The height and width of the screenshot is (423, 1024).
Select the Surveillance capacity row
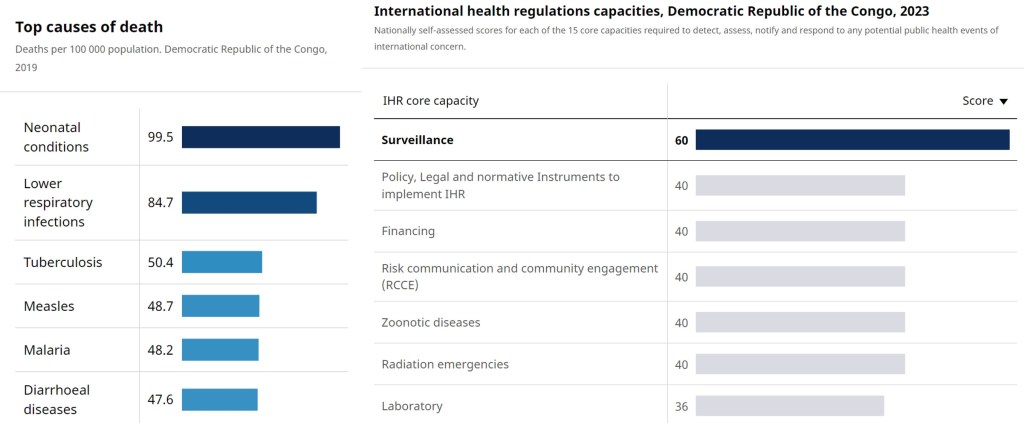tap(417, 140)
